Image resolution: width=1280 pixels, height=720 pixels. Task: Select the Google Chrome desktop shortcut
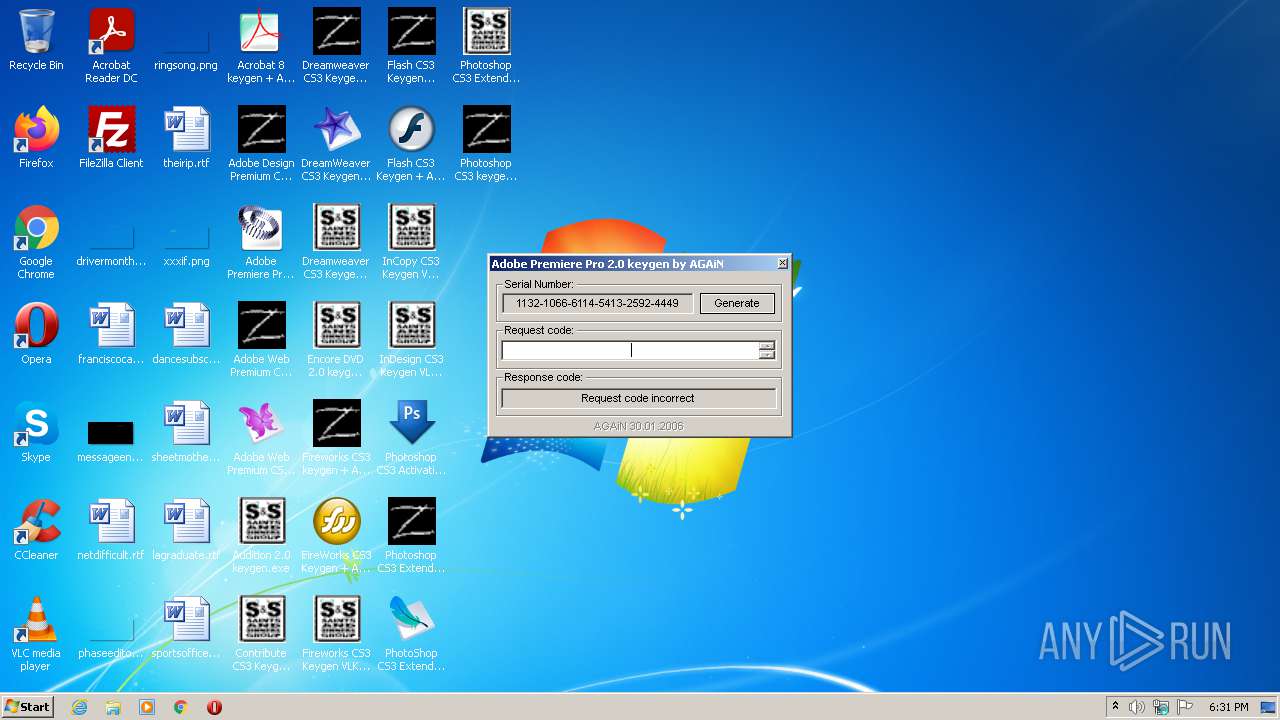(x=36, y=241)
